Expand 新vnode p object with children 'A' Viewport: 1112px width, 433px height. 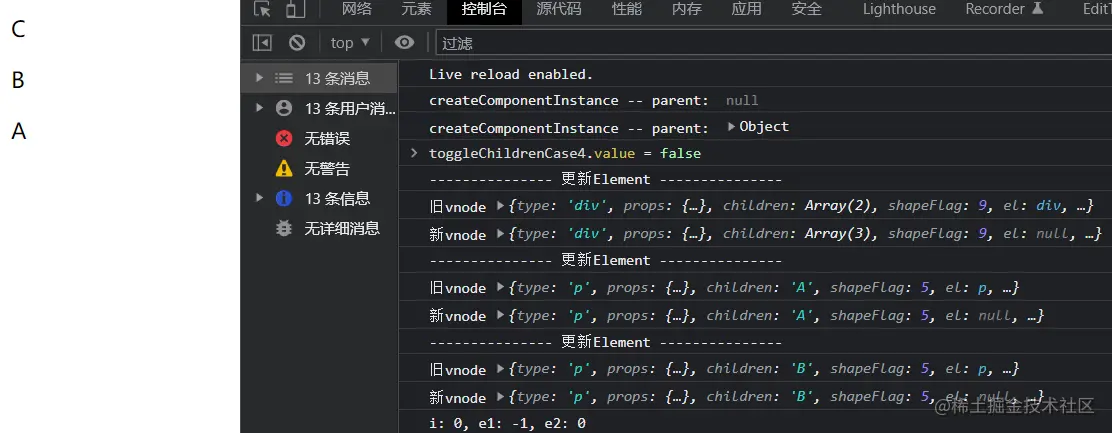coord(501,315)
